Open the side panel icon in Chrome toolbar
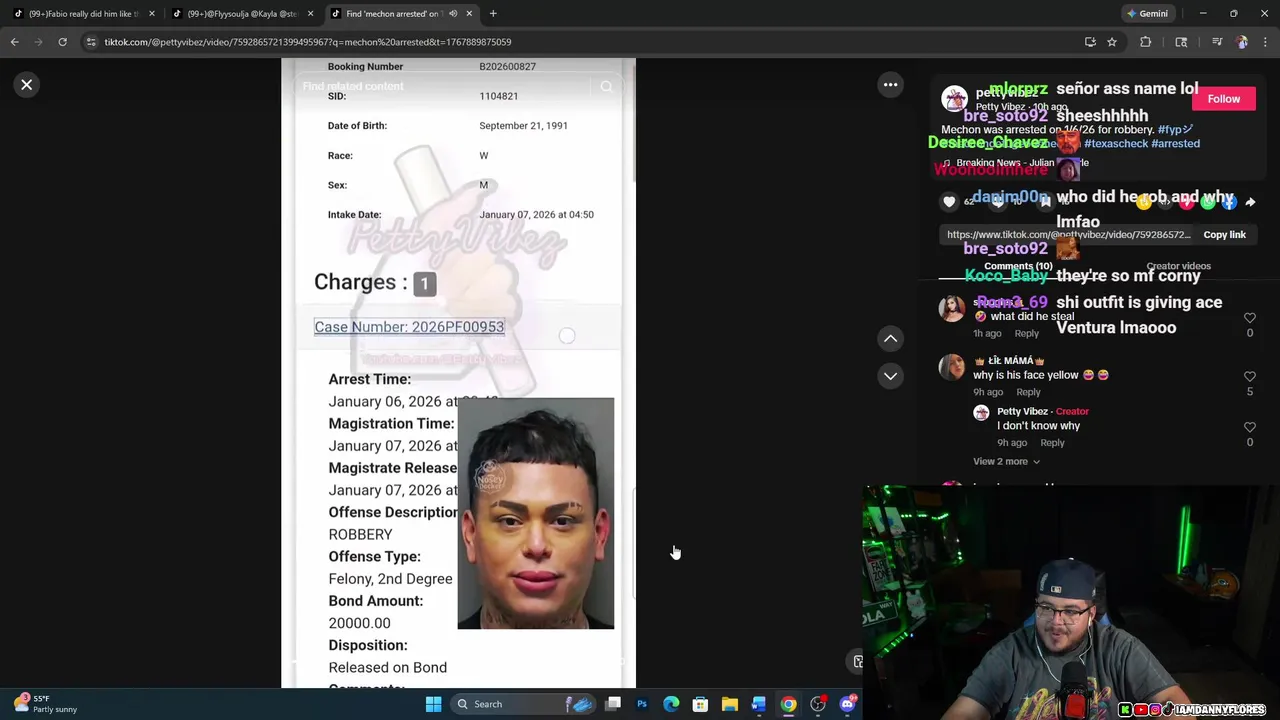The image size is (1280, 720). point(1181,42)
